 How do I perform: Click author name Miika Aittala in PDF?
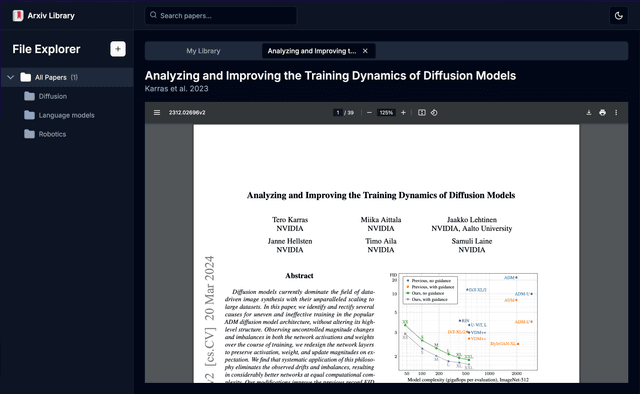point(381,220)
